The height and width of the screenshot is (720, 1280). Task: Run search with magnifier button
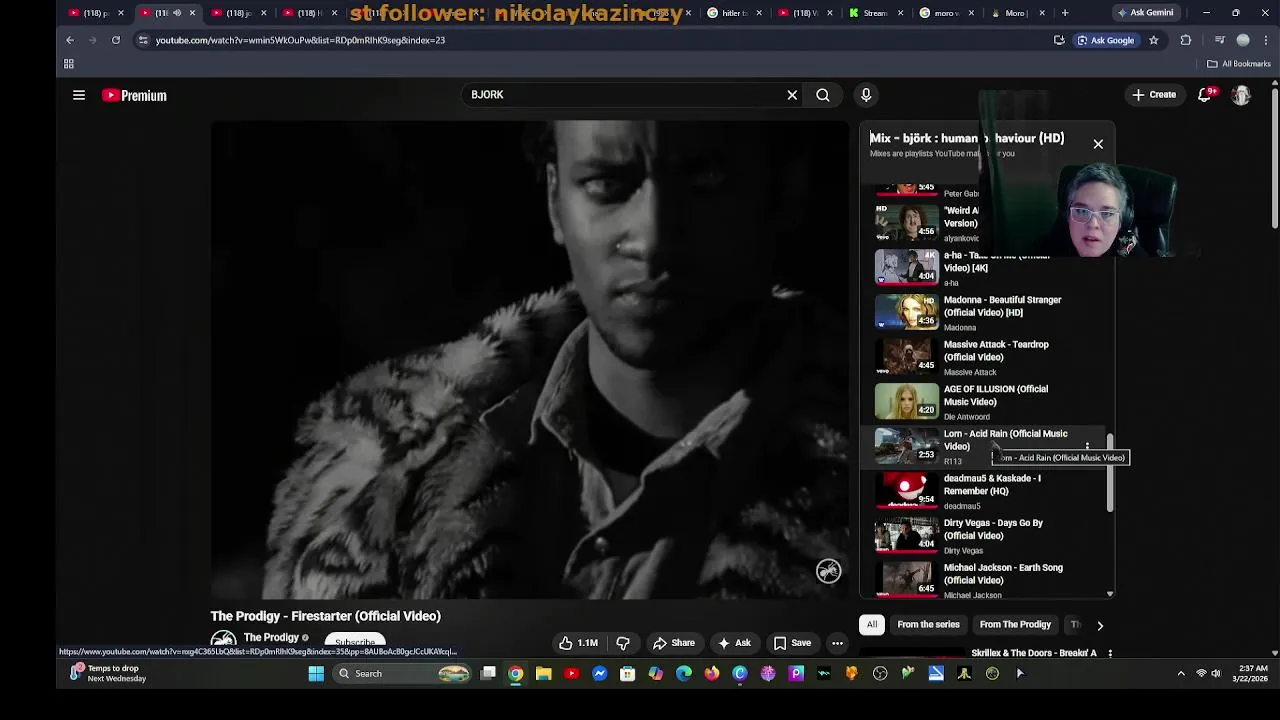click(823, 95)
